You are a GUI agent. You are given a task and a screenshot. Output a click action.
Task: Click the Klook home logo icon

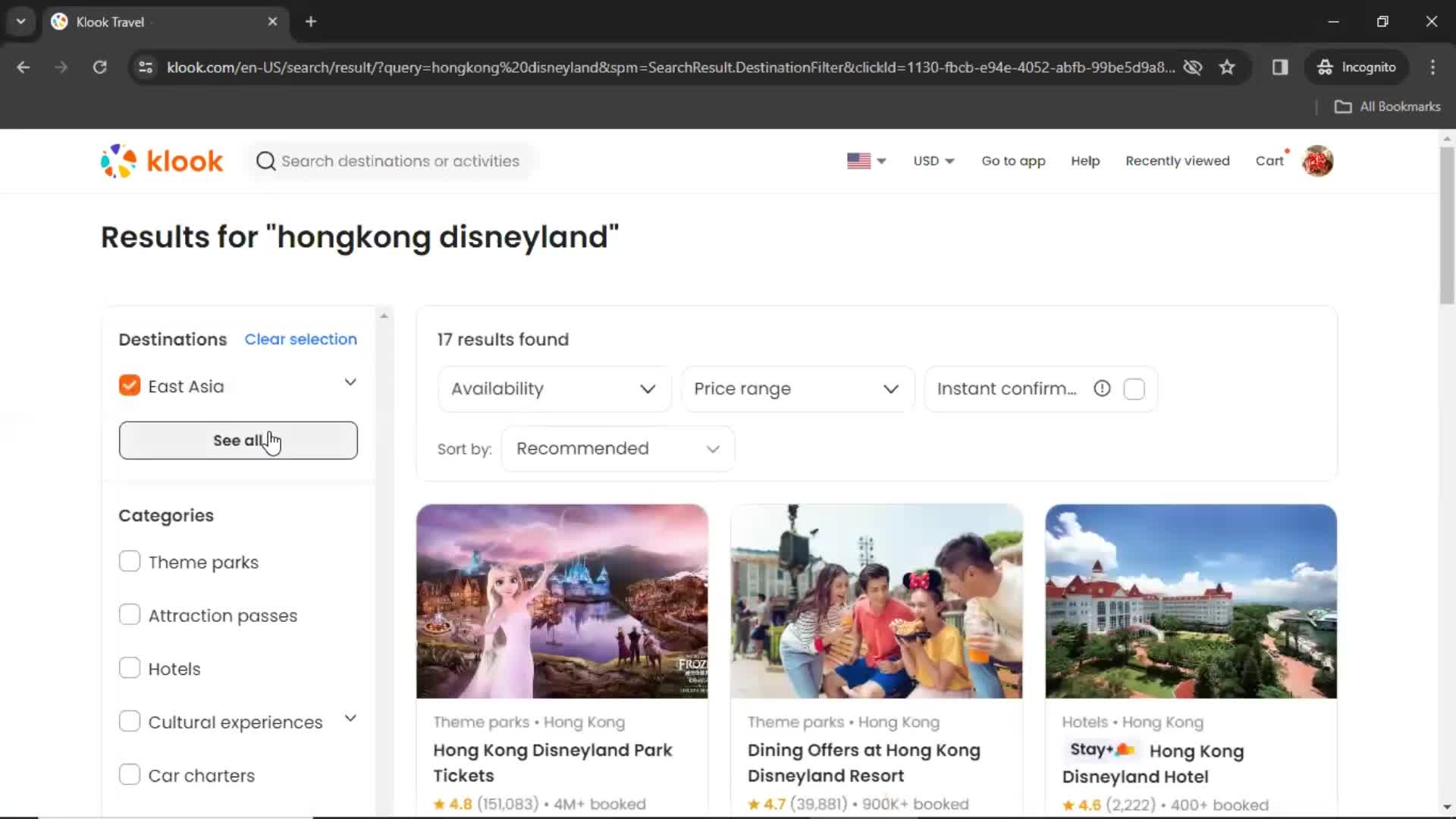click(x=163, y=160)
